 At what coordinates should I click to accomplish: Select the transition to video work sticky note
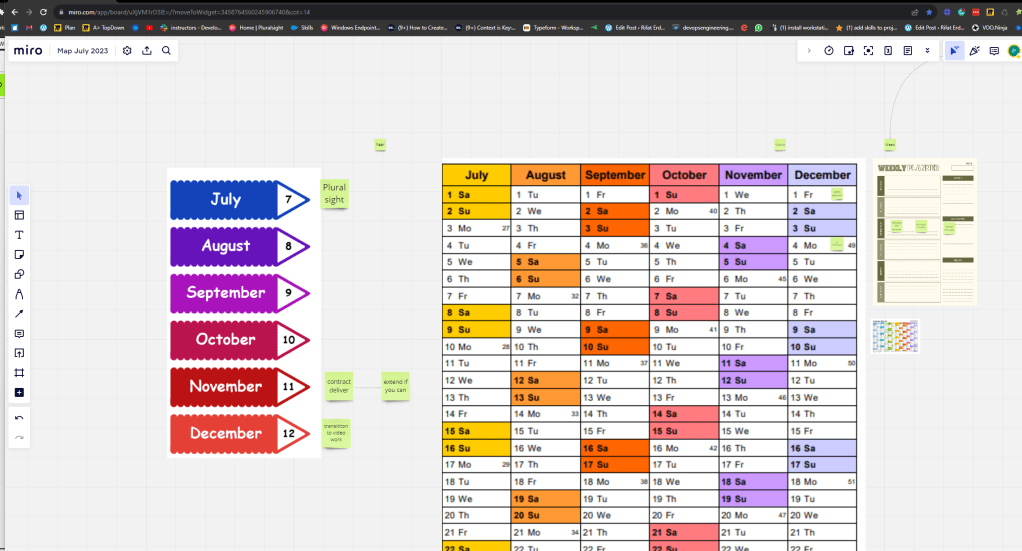coord(336,433)
